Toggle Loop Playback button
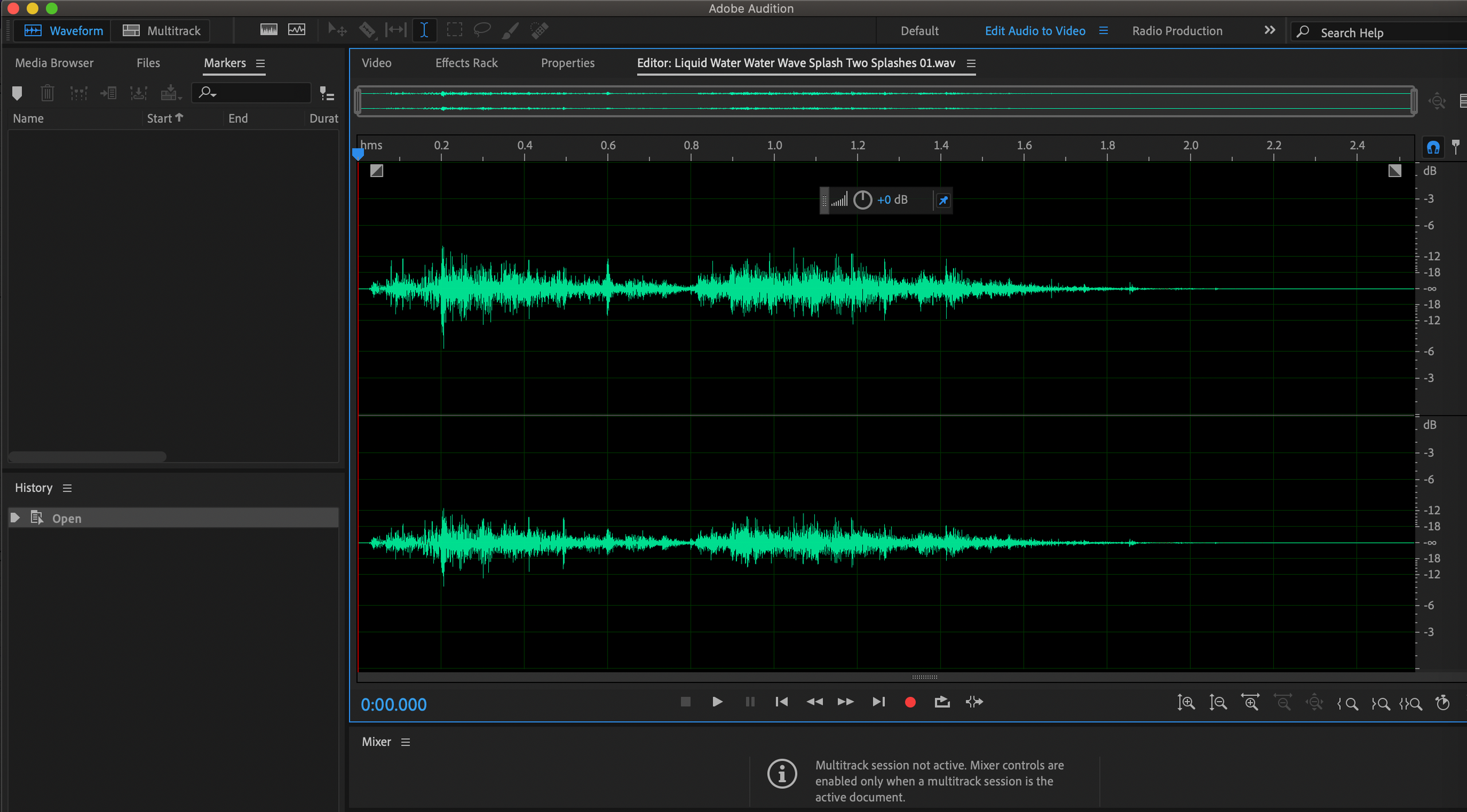The width and height of the screenshot is (1467, 812). [x=942, y=702]
